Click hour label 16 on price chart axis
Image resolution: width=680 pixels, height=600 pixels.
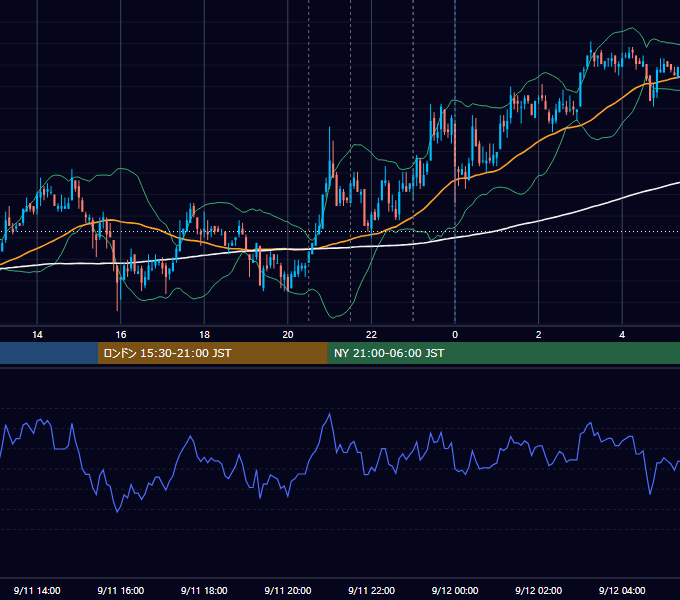121,335
